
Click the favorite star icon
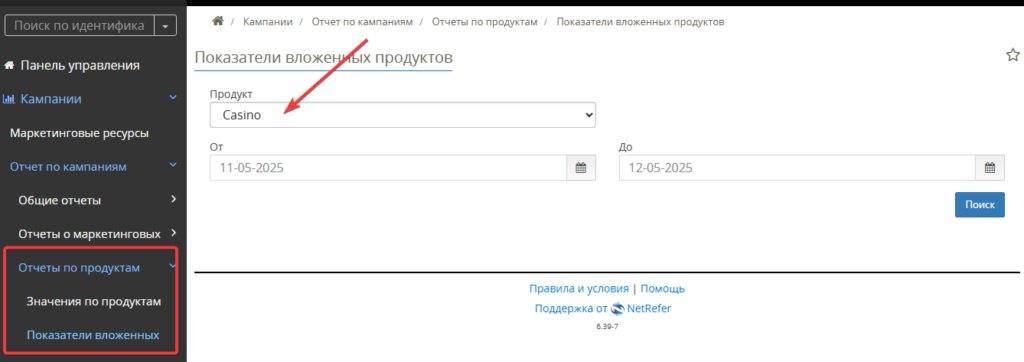[x=1012, y=55]
